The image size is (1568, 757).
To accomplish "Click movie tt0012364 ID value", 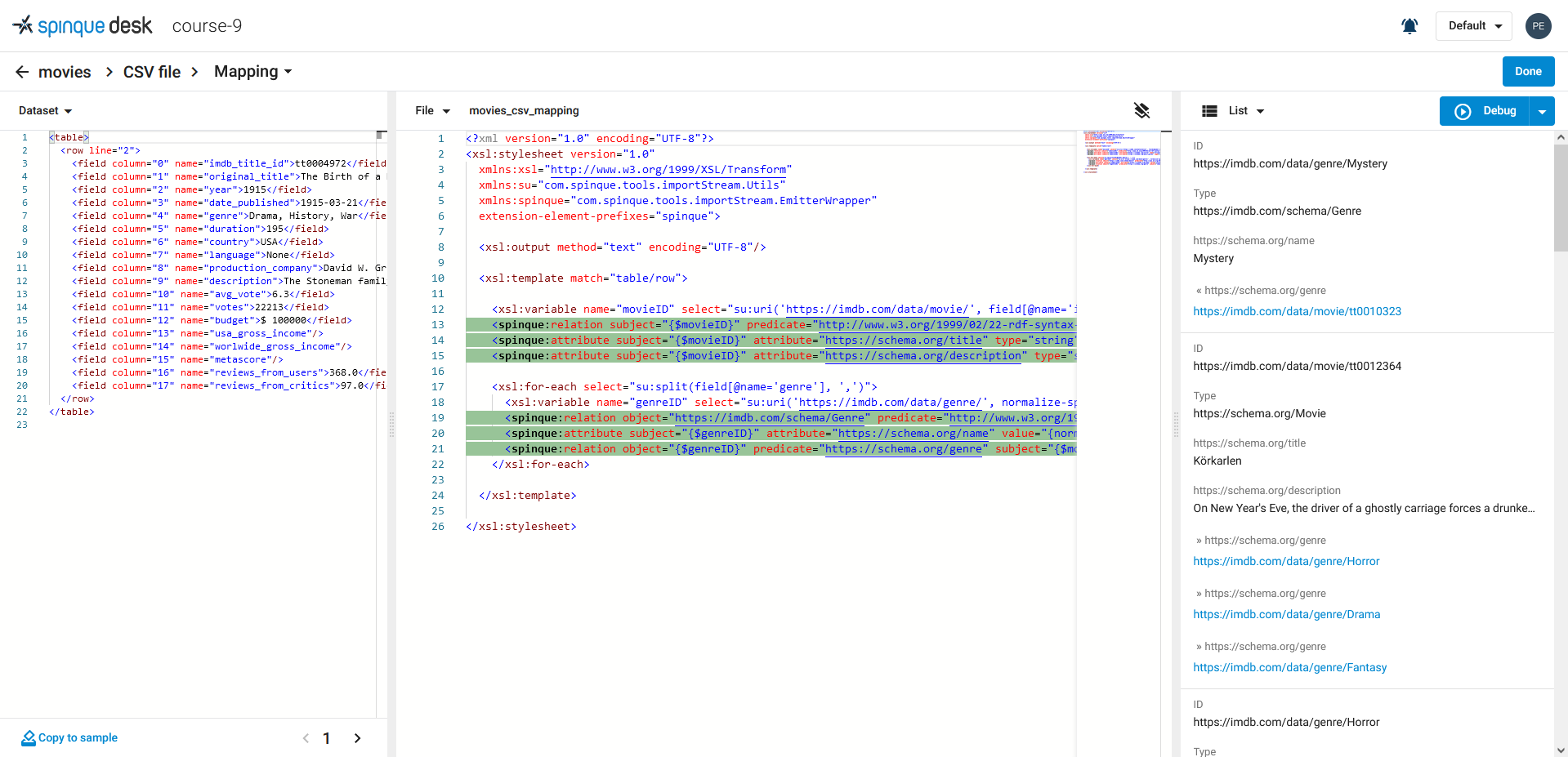I will pyautogui.click(x=1297, y=366).
